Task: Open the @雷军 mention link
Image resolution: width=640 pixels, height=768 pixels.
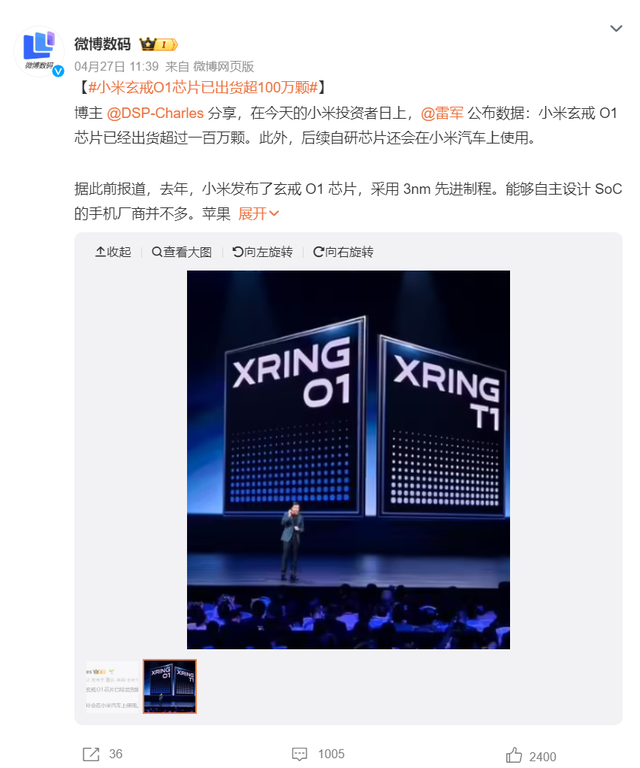Action: [x=442, y=113]
